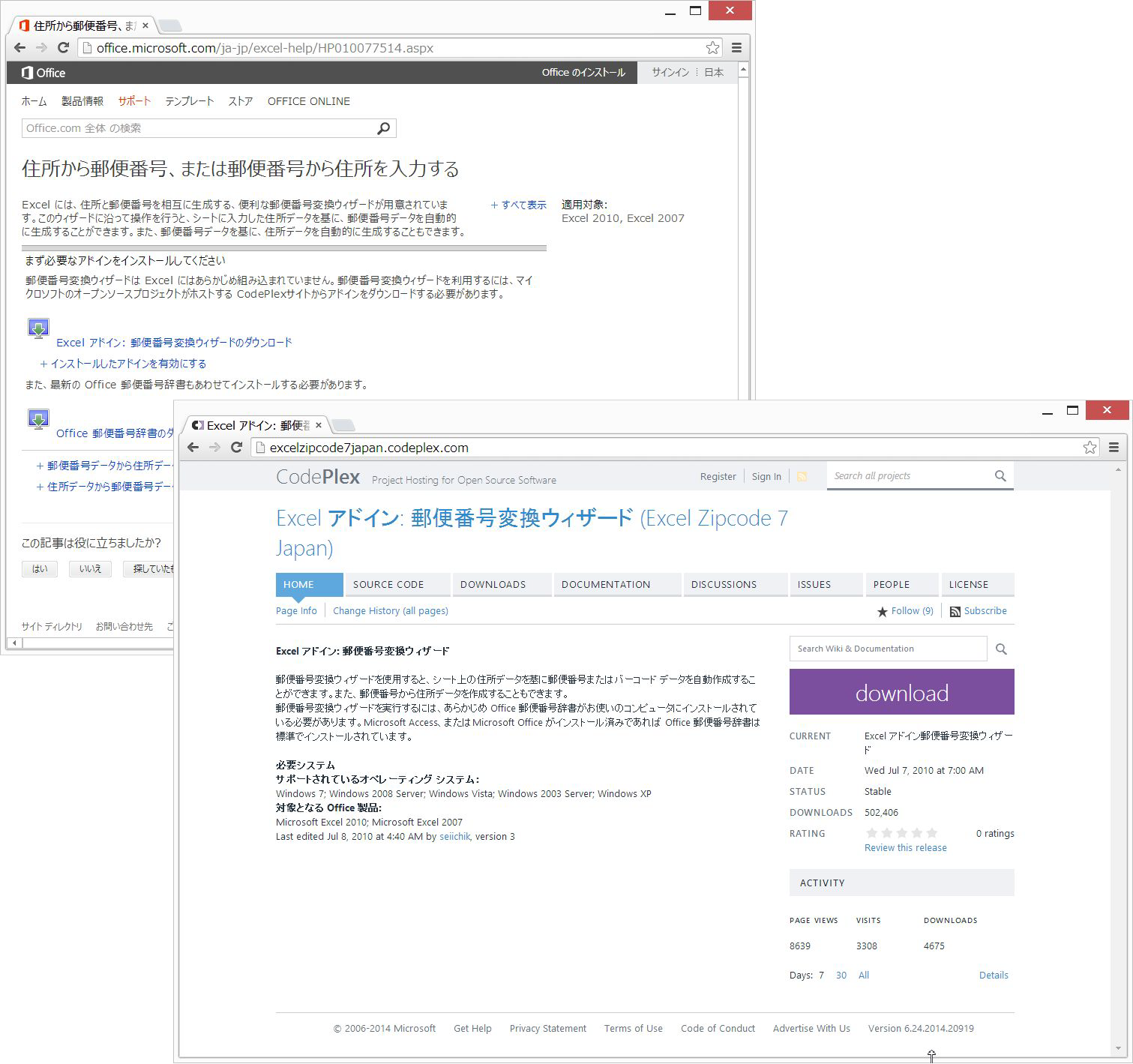The width and height of the screenshot is (1133, 1064).
Task: Open OFFICE ONLINE in Office navigation
Action: [309, 101]
